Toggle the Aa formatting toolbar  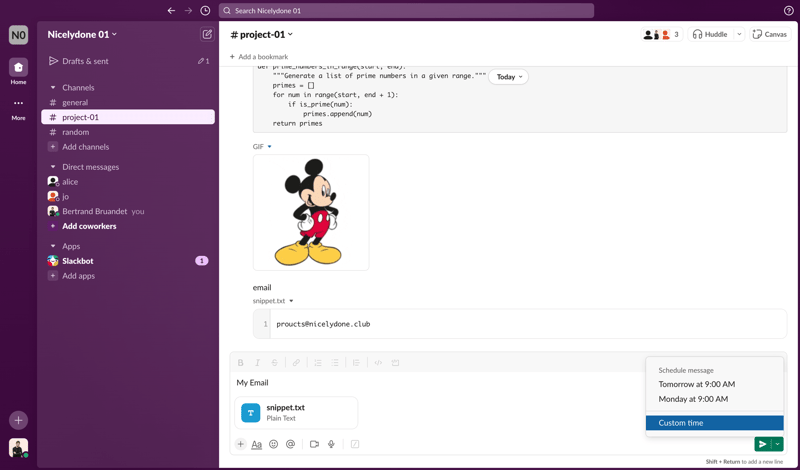tap(257, 444)
